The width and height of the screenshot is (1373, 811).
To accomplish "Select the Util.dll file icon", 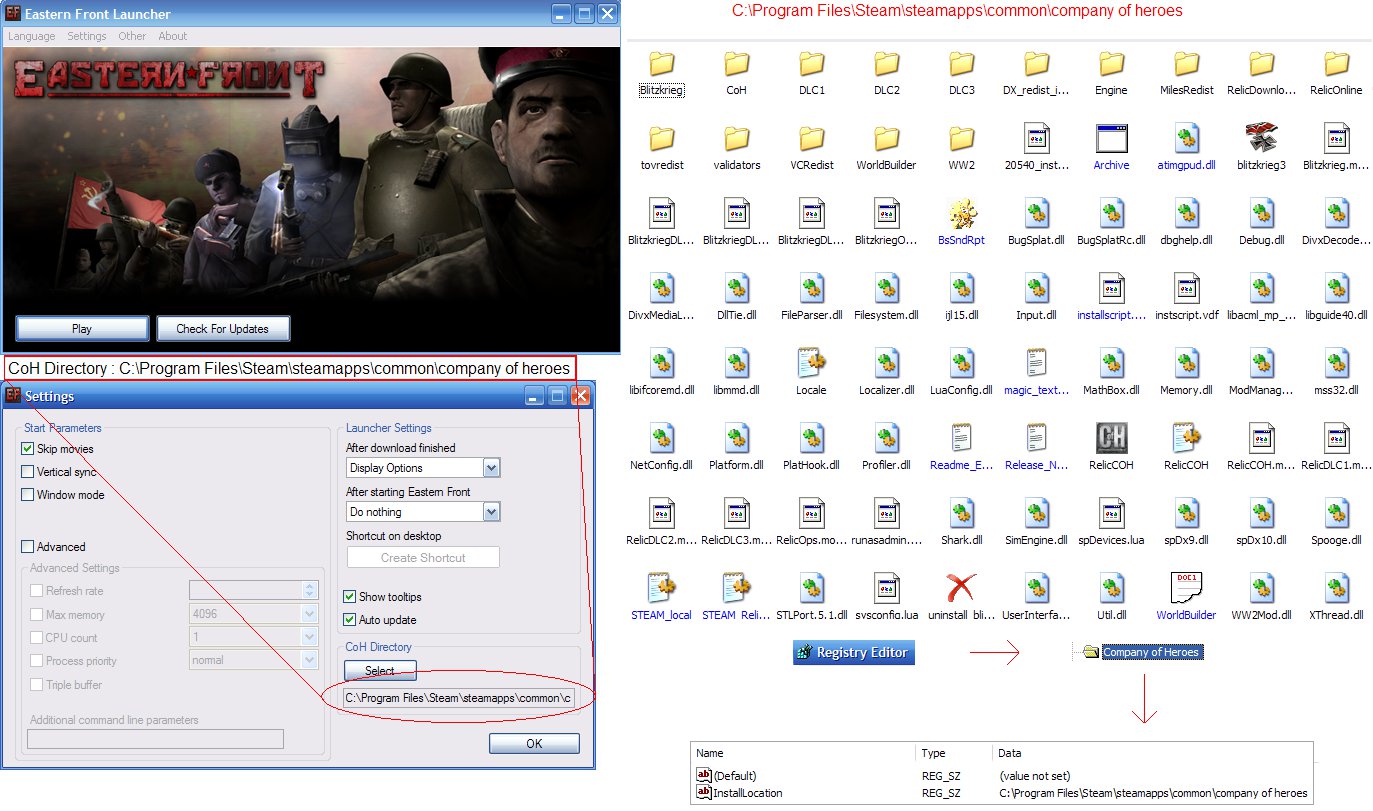I will coord(1112,588).
